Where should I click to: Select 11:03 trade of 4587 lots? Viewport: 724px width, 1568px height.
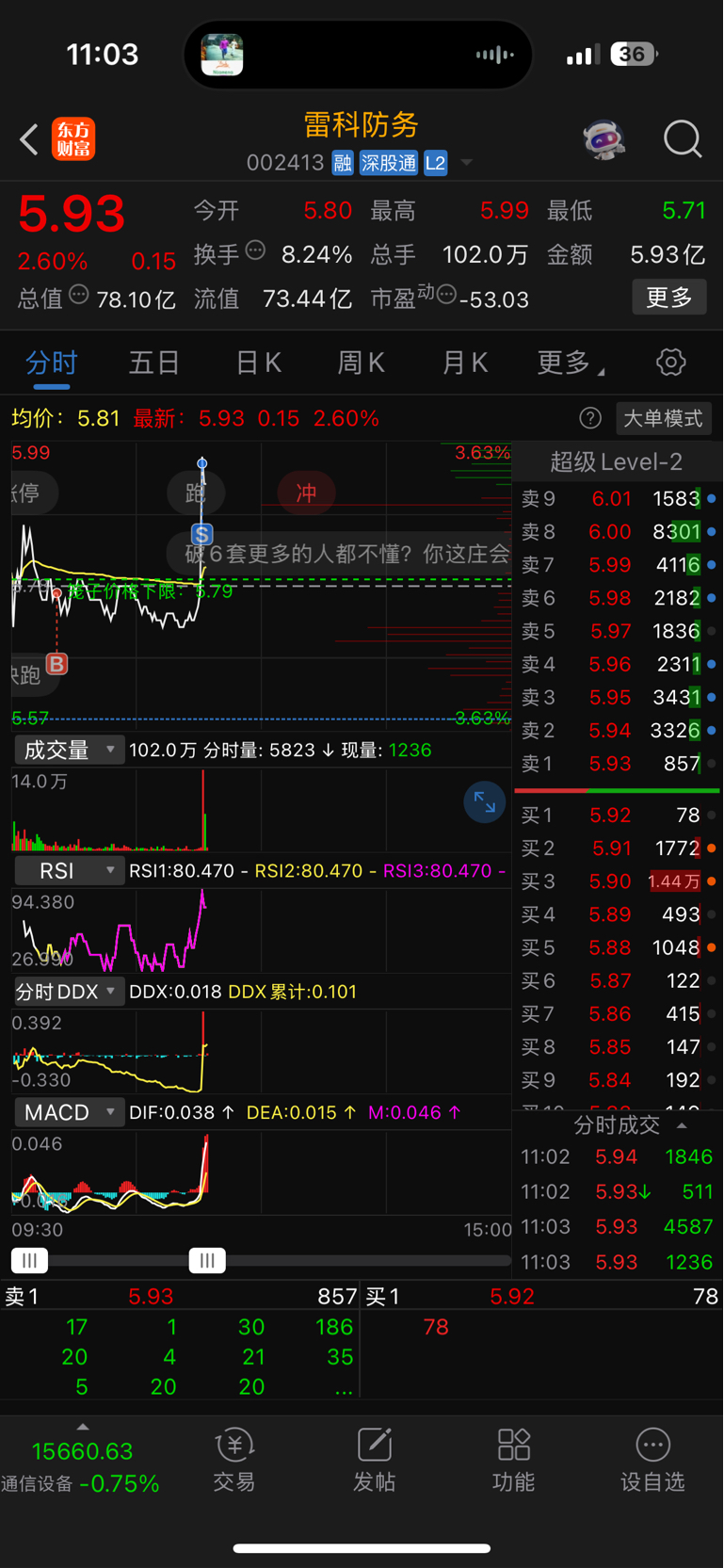tap(617, 1227)
